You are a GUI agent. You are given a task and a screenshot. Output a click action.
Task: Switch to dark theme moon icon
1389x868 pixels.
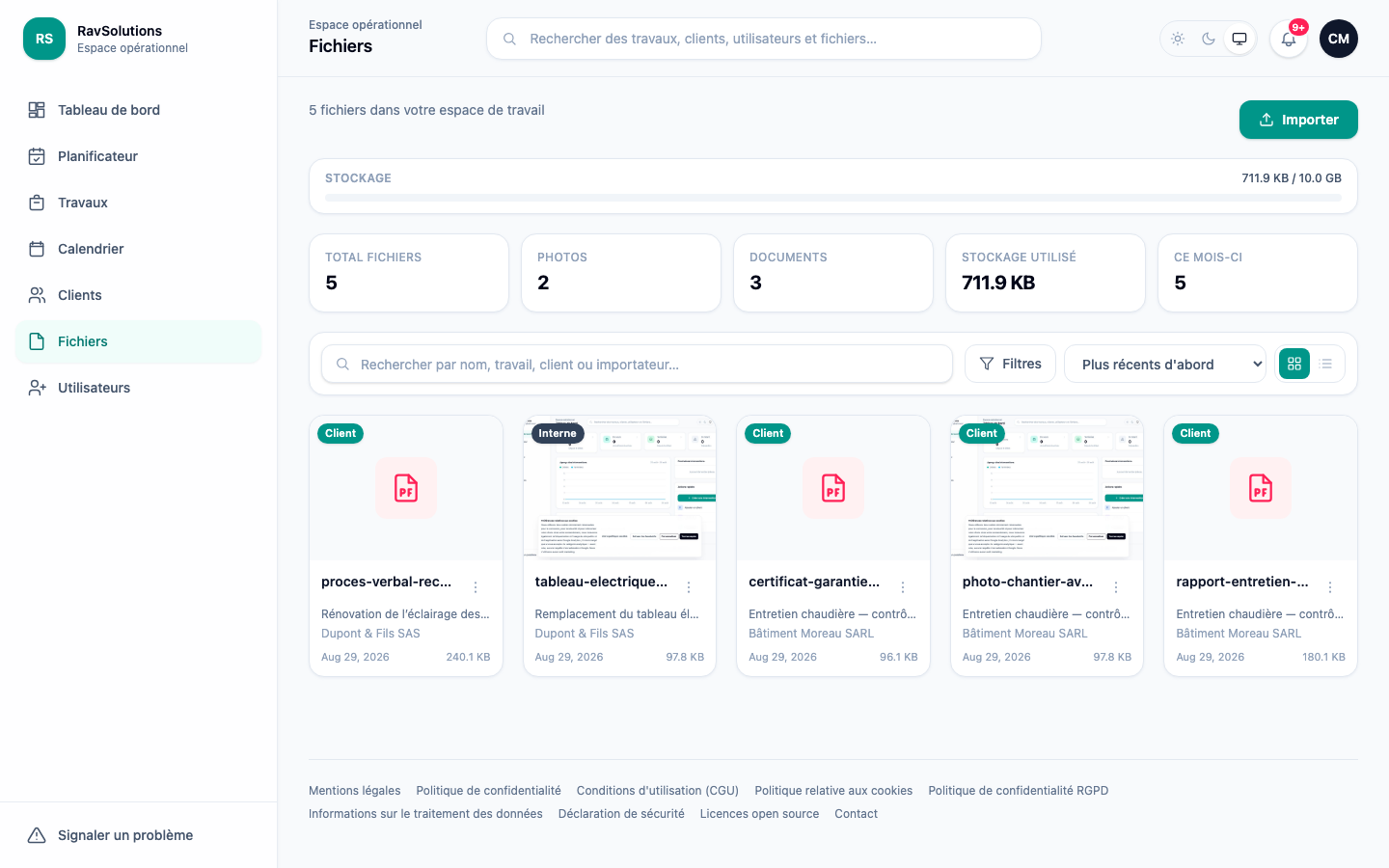(1209, 39)
